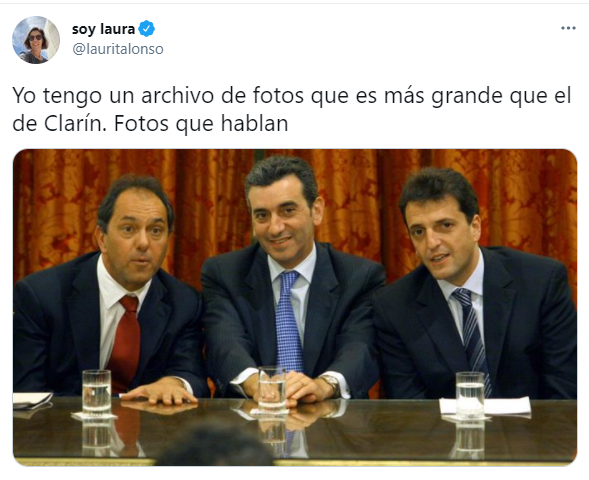The height and width of the screenshot is (480, 589).
Task: Click the wristwatch on the clasped hands
Action: coord(331,384)
